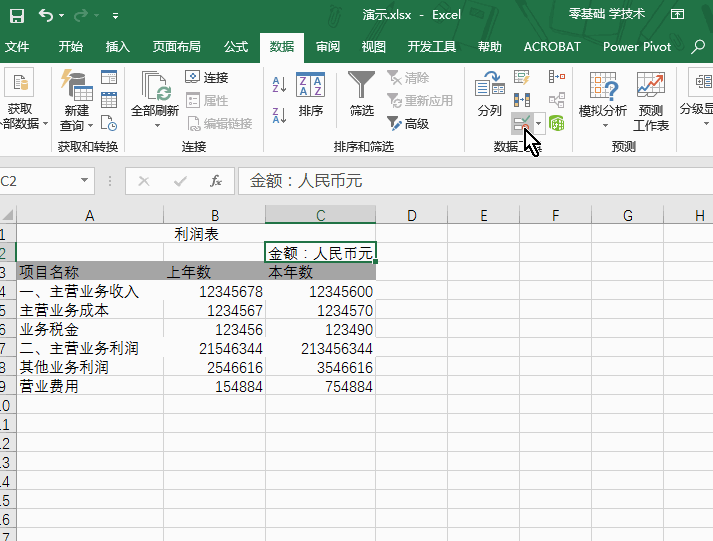Screen dimensions: 713x541
Task: Click Ribbon Display Options icon
Action: click(x=678, y=15)
